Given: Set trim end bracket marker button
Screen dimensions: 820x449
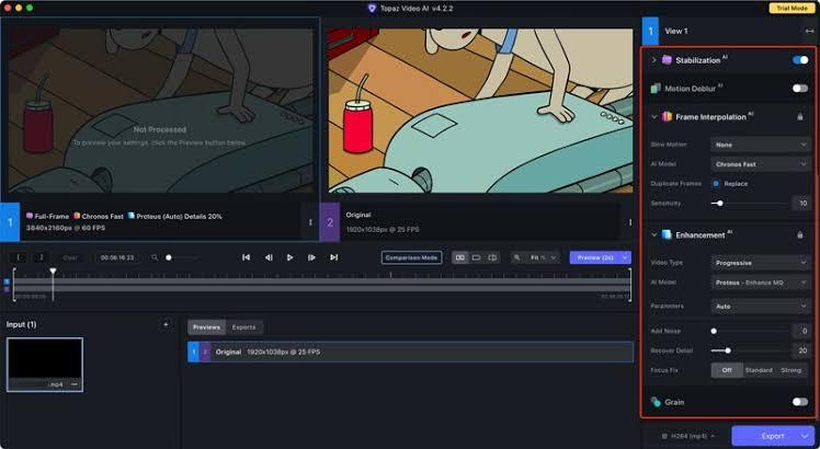Looking at the screenshot, I should point(41,258).
